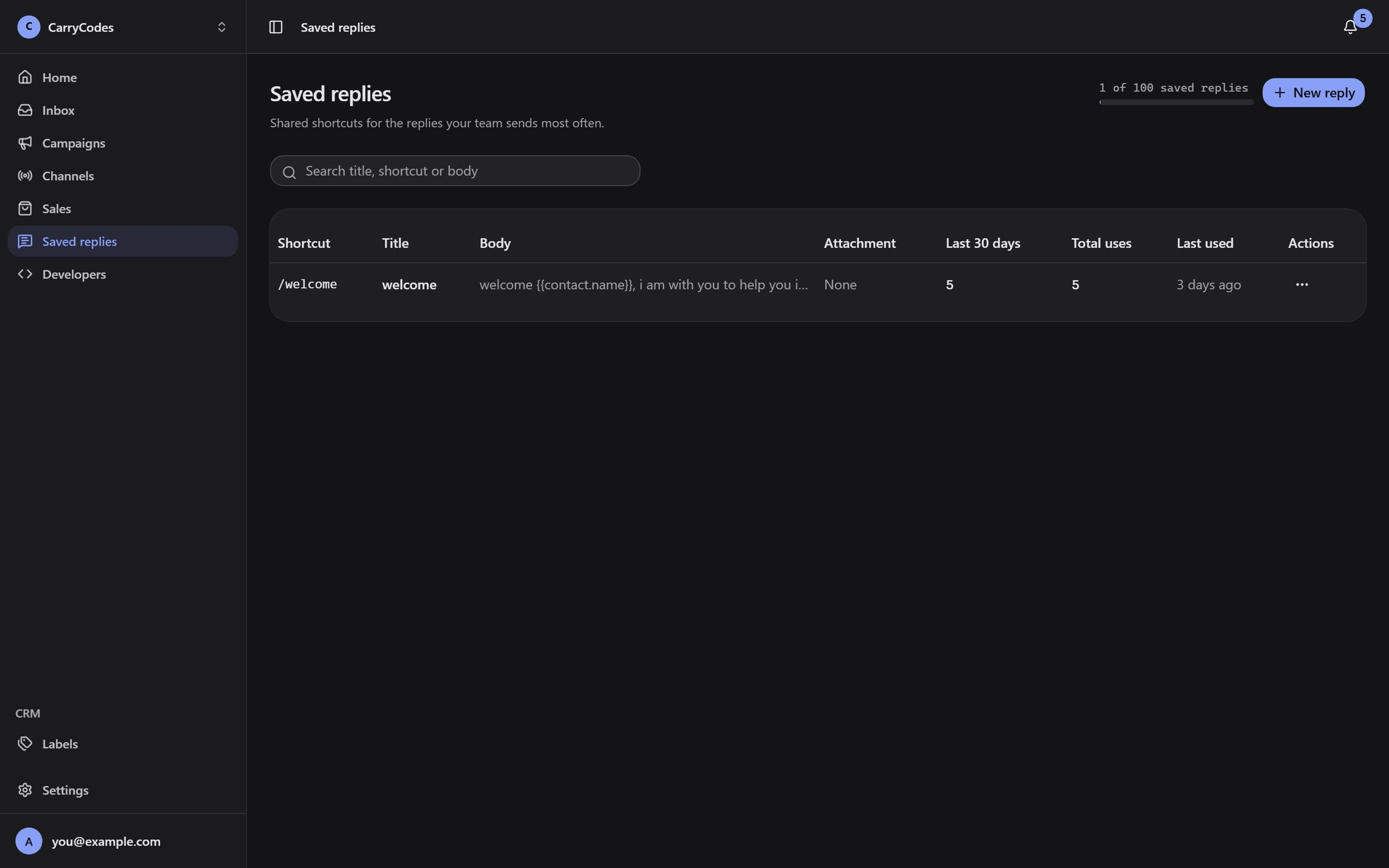The height and width of the screenshot is (868, 1389).
Task: Create a New reply
Action: tap(1313, 93)
